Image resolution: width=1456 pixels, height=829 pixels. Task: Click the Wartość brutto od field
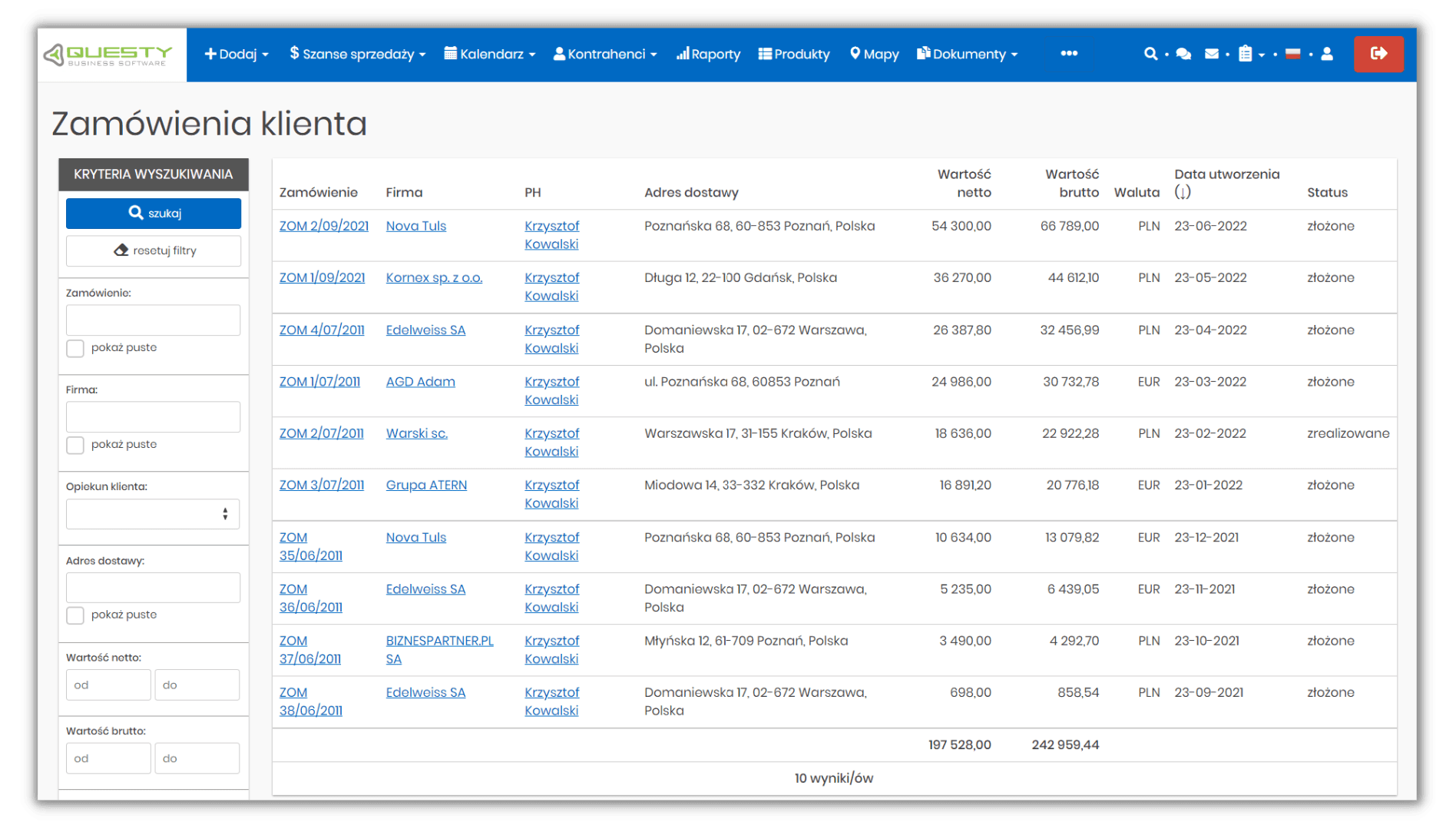point(108,758)
